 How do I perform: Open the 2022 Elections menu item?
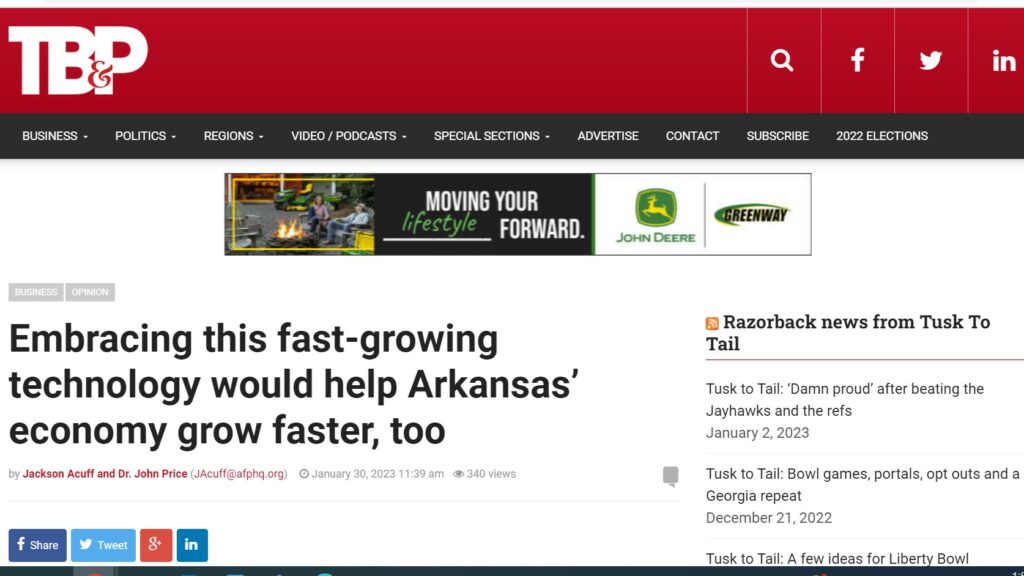point(882,136)
